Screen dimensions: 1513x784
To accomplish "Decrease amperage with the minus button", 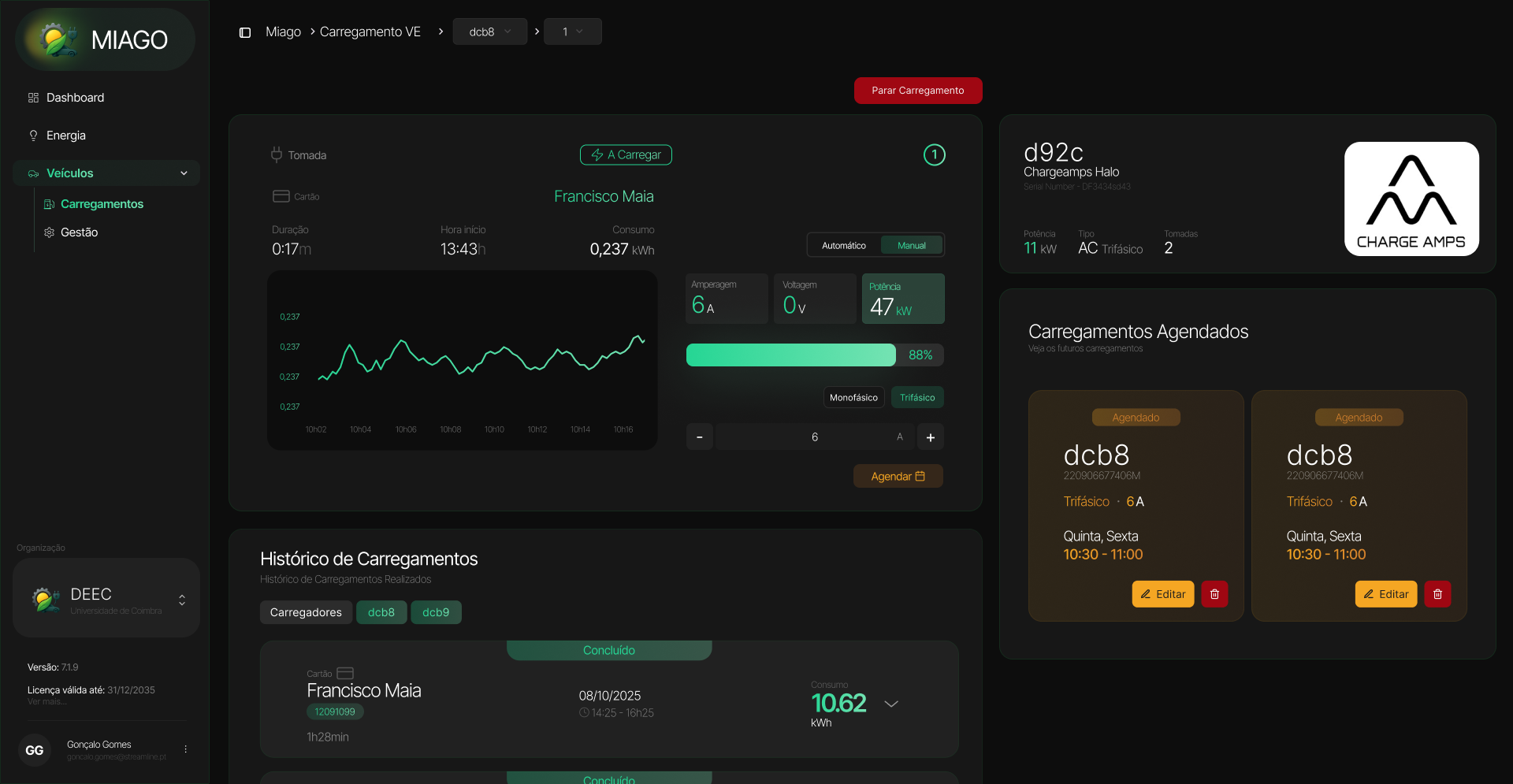I will coord(699,437).
